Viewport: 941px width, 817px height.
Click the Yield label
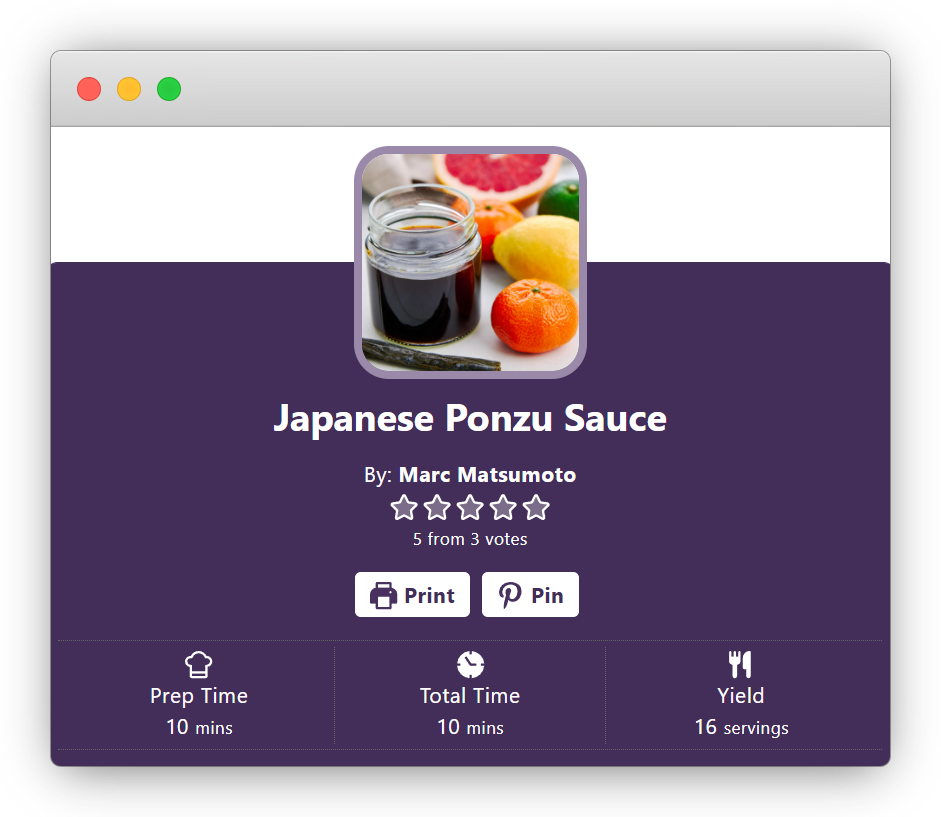(x=741, y=696)
